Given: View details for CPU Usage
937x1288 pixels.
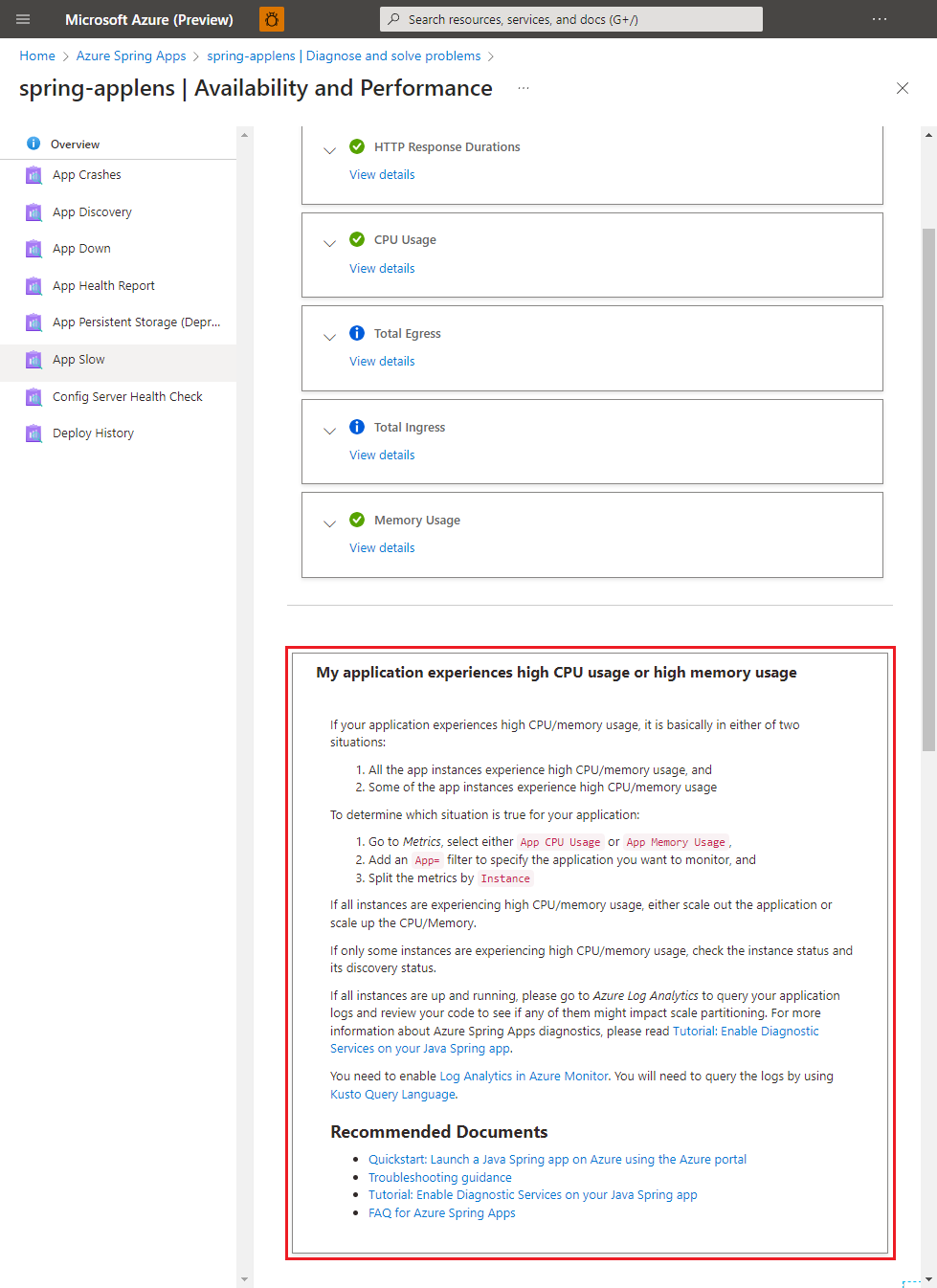Looking at the screenshot, I should click(382, 269).
